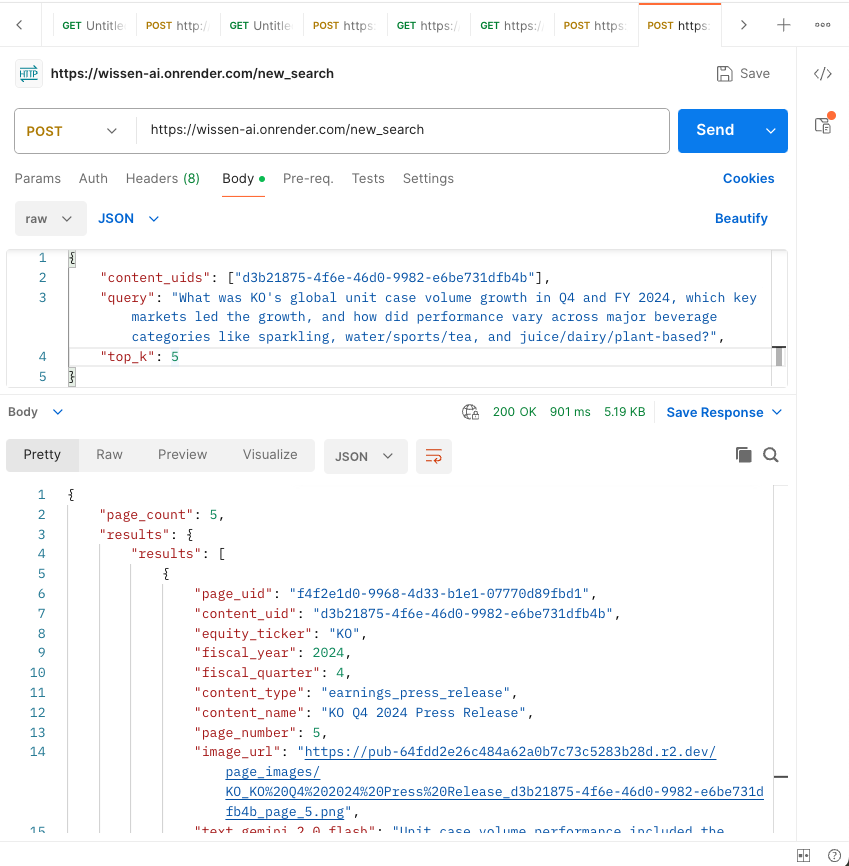Open the Tests tab

pyautogui.click(x=368, y=178)
